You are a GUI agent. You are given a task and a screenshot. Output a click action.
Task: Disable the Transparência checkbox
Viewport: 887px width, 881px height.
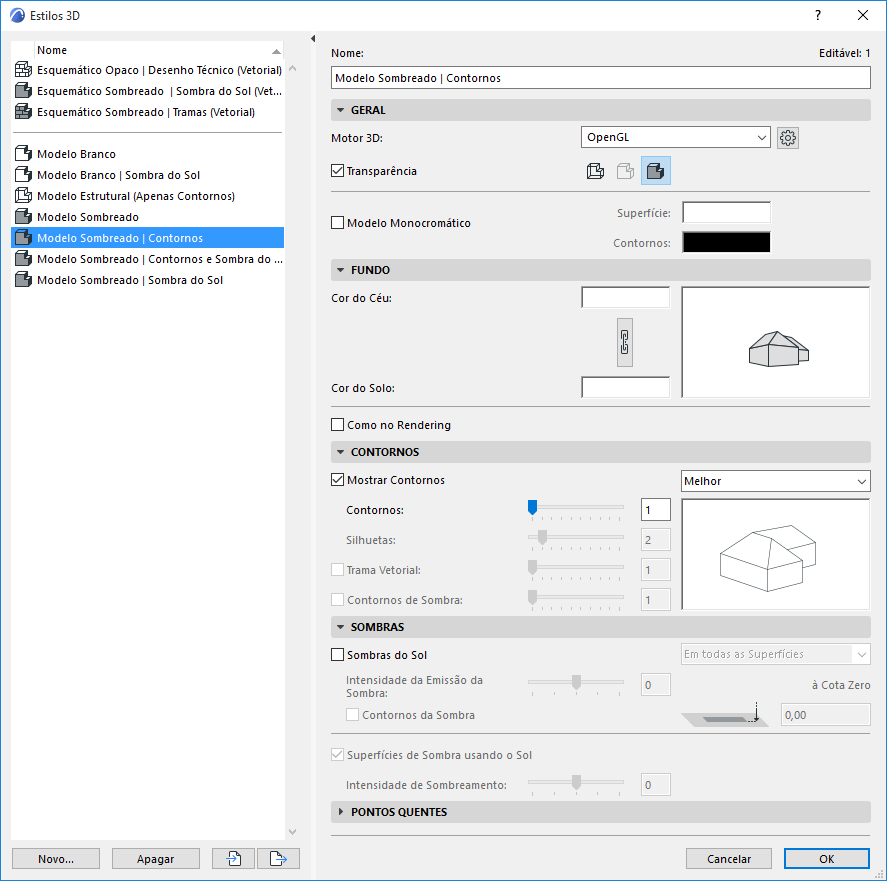click(337, 170)
